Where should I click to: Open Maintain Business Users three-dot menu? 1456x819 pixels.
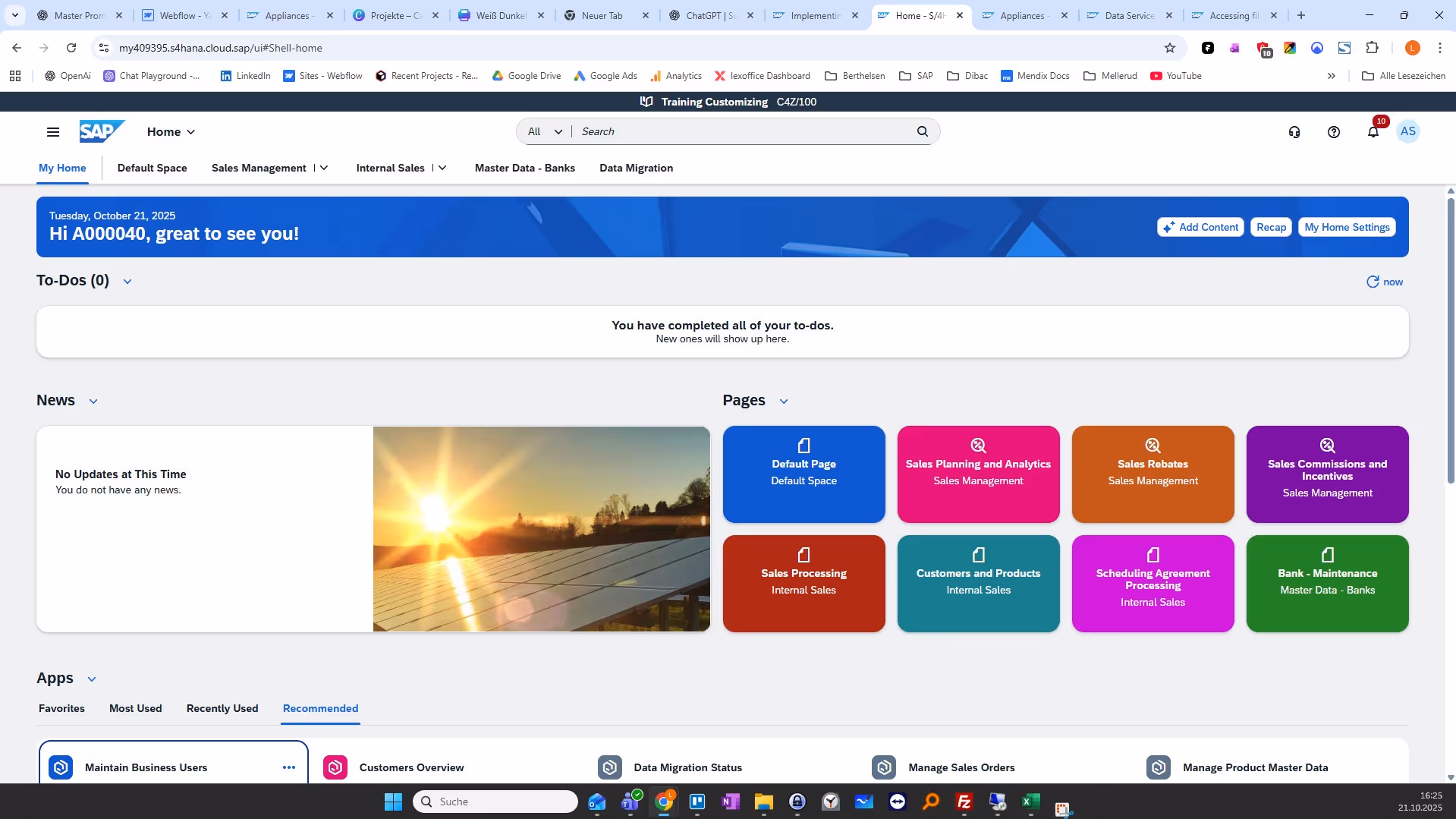click(288, 767)
